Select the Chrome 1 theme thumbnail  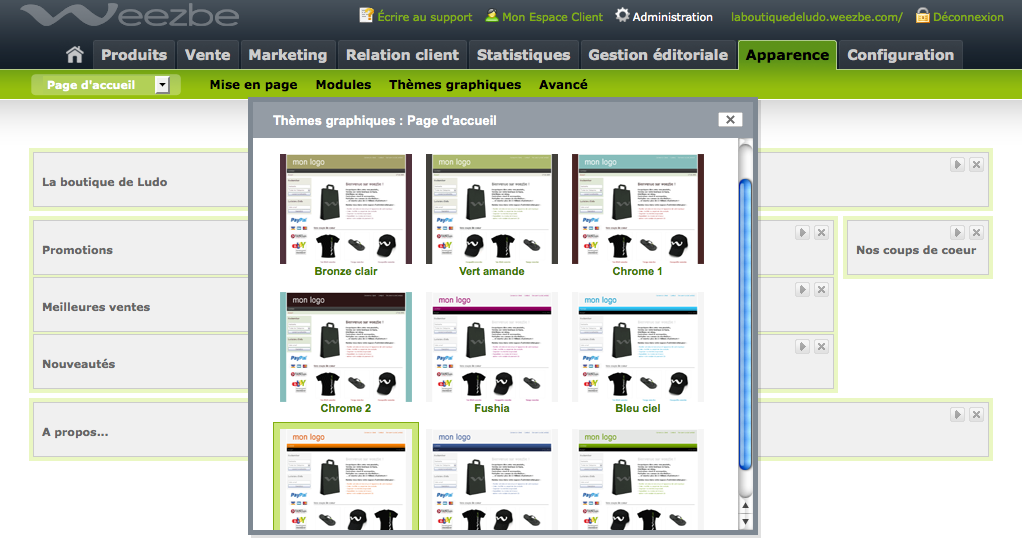[637, 209]
